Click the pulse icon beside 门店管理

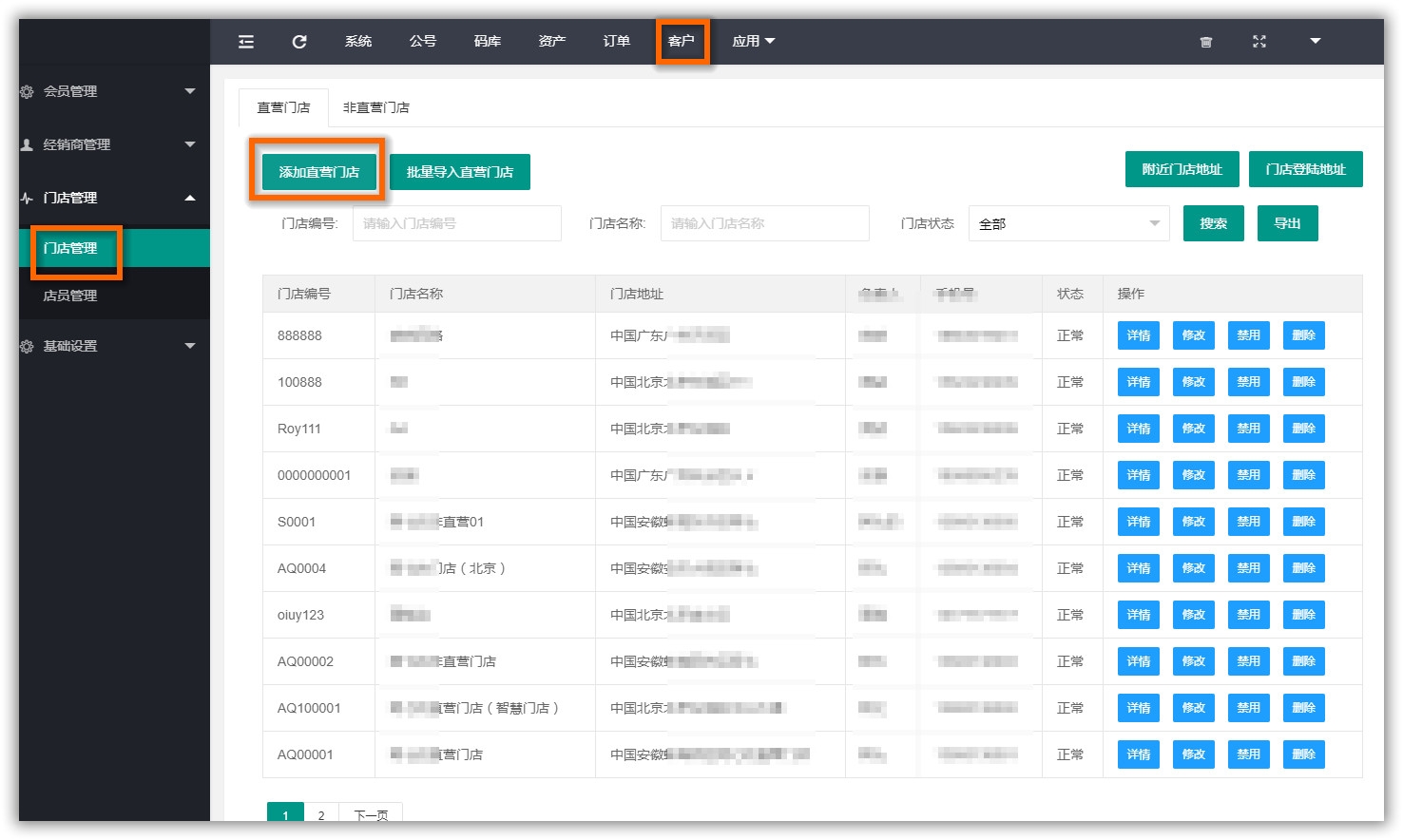tap(27, 198)
